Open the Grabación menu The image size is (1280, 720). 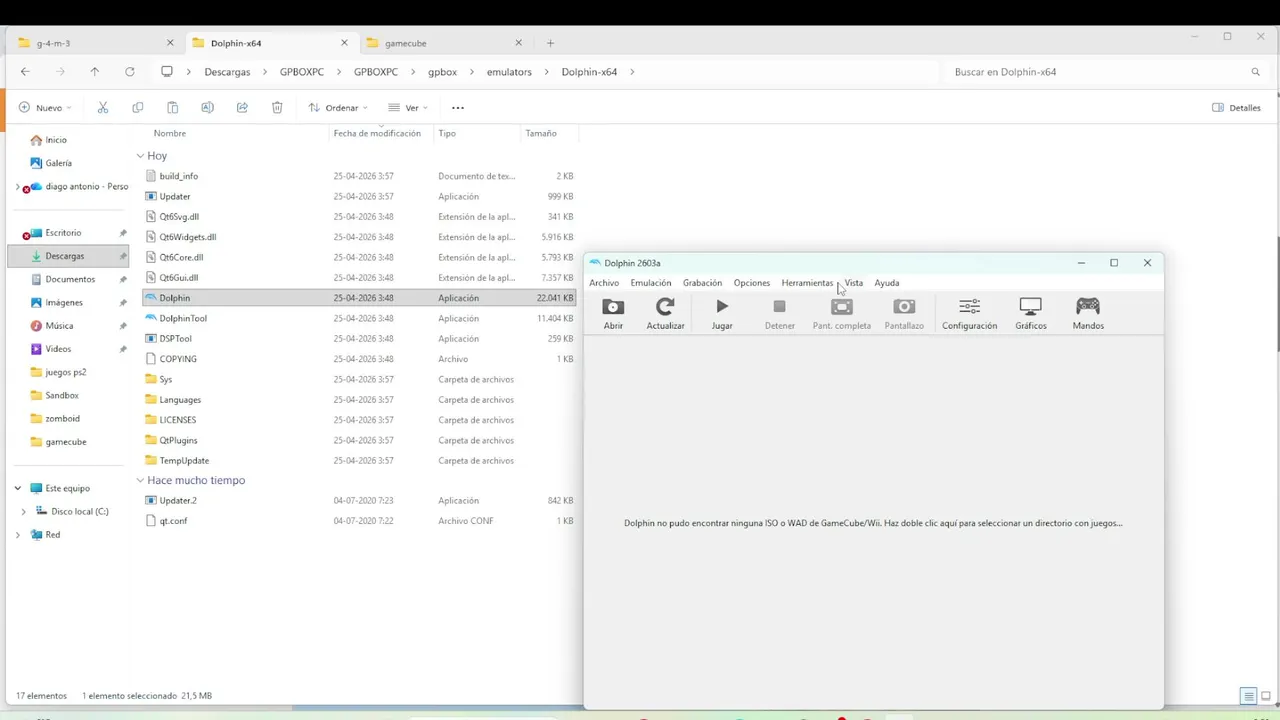click(x=702, y=283)
